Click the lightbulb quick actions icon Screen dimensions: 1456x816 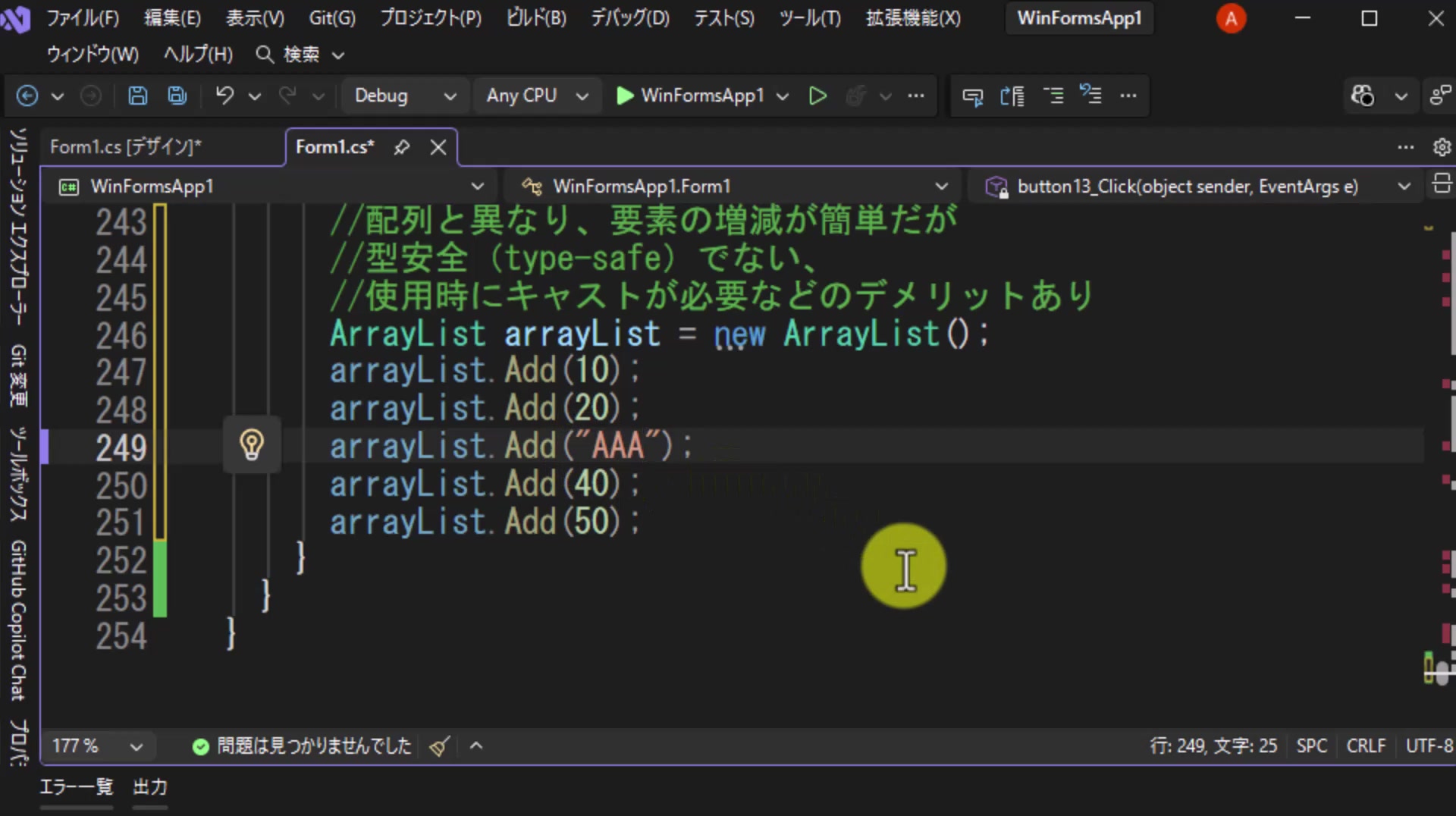pos(252,445)
